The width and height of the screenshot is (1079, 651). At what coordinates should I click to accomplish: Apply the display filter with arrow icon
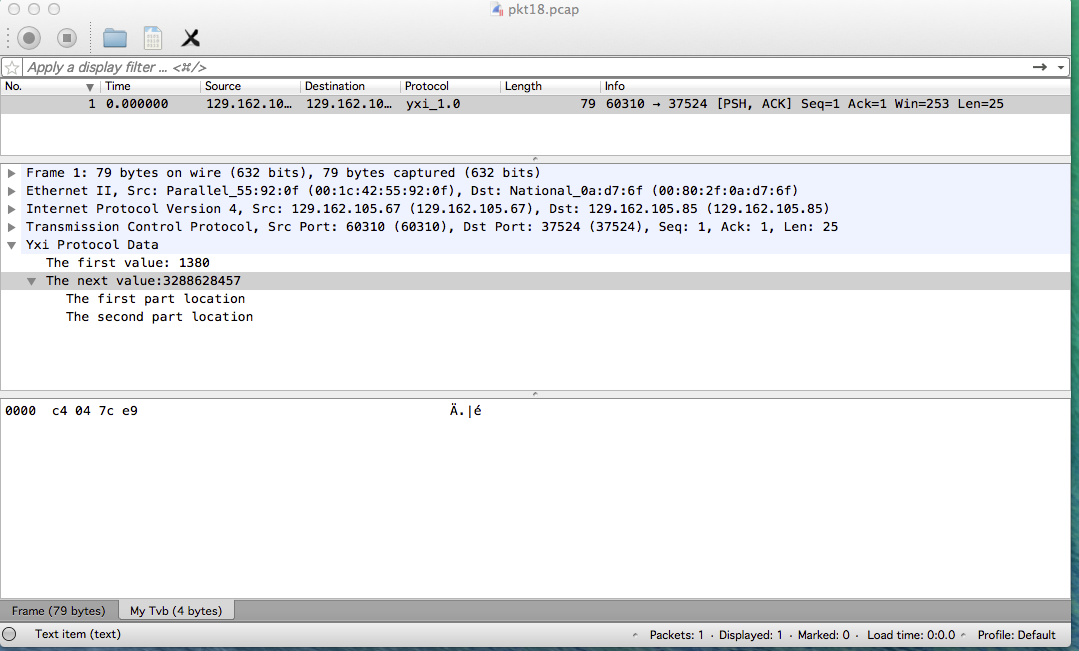coord(1040,67)
